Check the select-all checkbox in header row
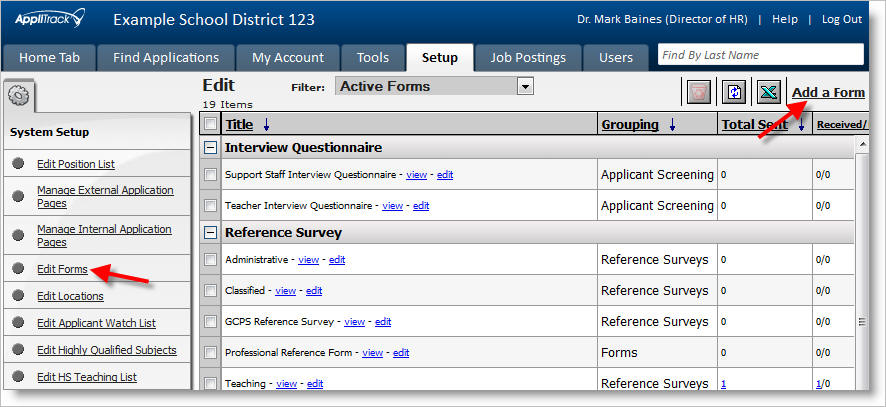Screen dimensions: 886x407 (210, 125)
